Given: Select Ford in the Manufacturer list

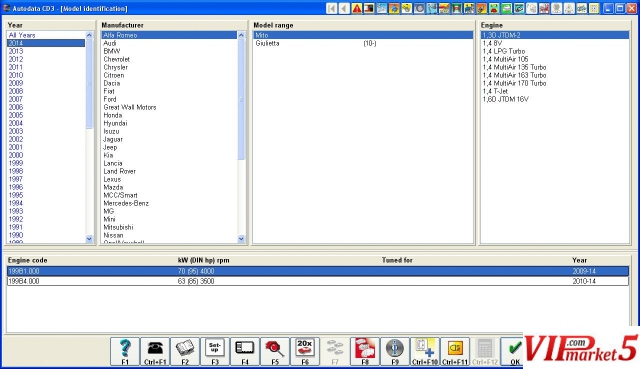Looking at the screenshot, I should point(169,99).
